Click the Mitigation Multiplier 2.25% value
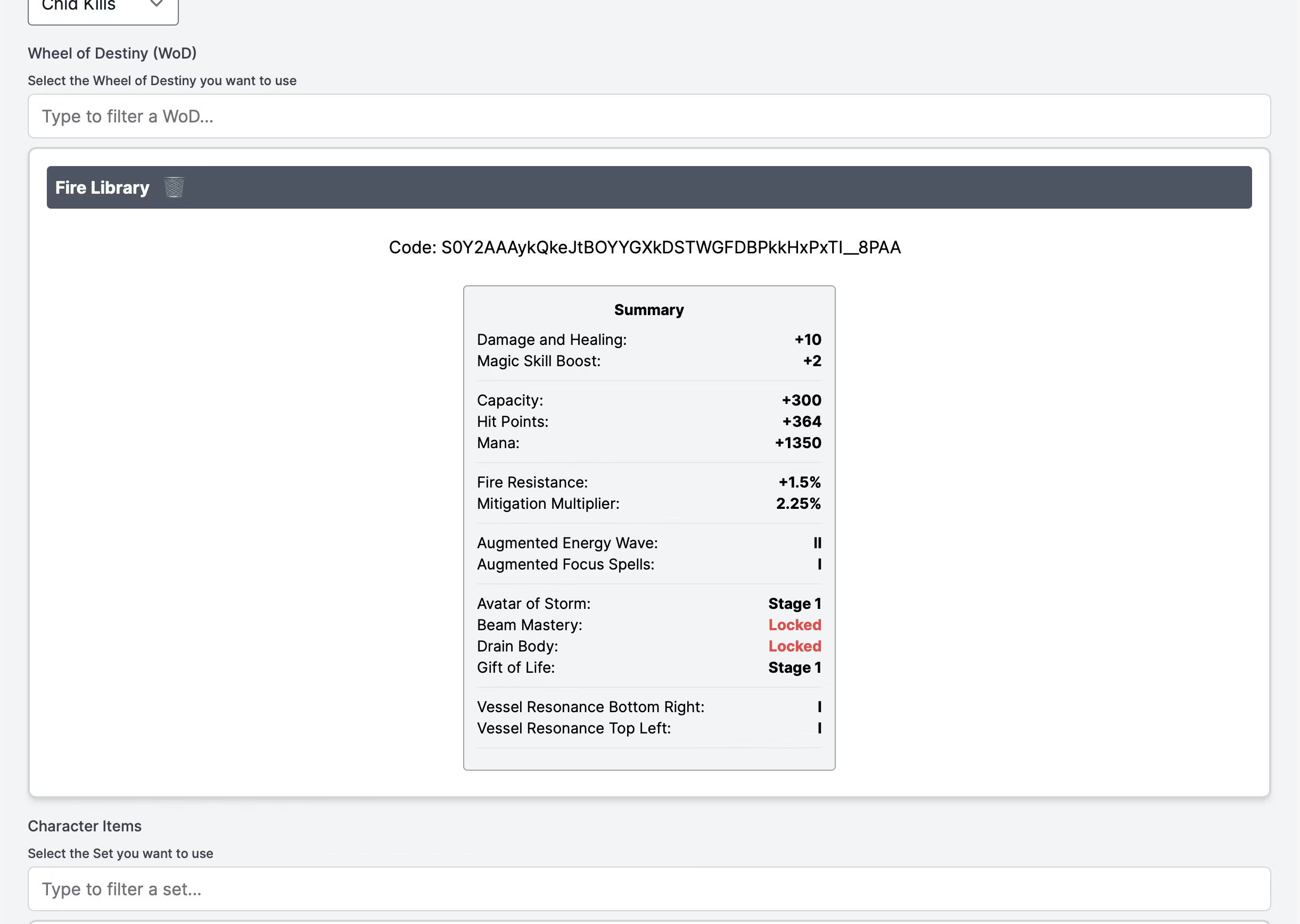This screenshot has width=1300, height=924. (x=798, y=504)
